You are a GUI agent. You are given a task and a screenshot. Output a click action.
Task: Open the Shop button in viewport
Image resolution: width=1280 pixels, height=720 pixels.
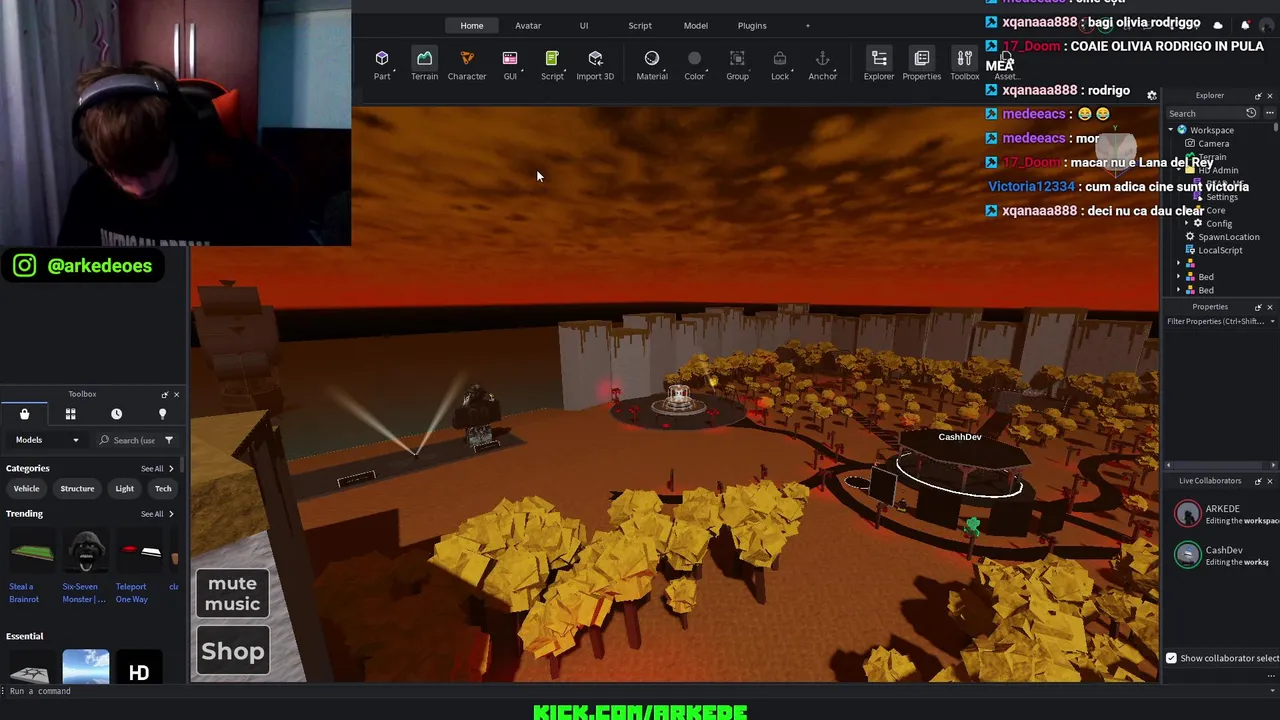(233, 652)
